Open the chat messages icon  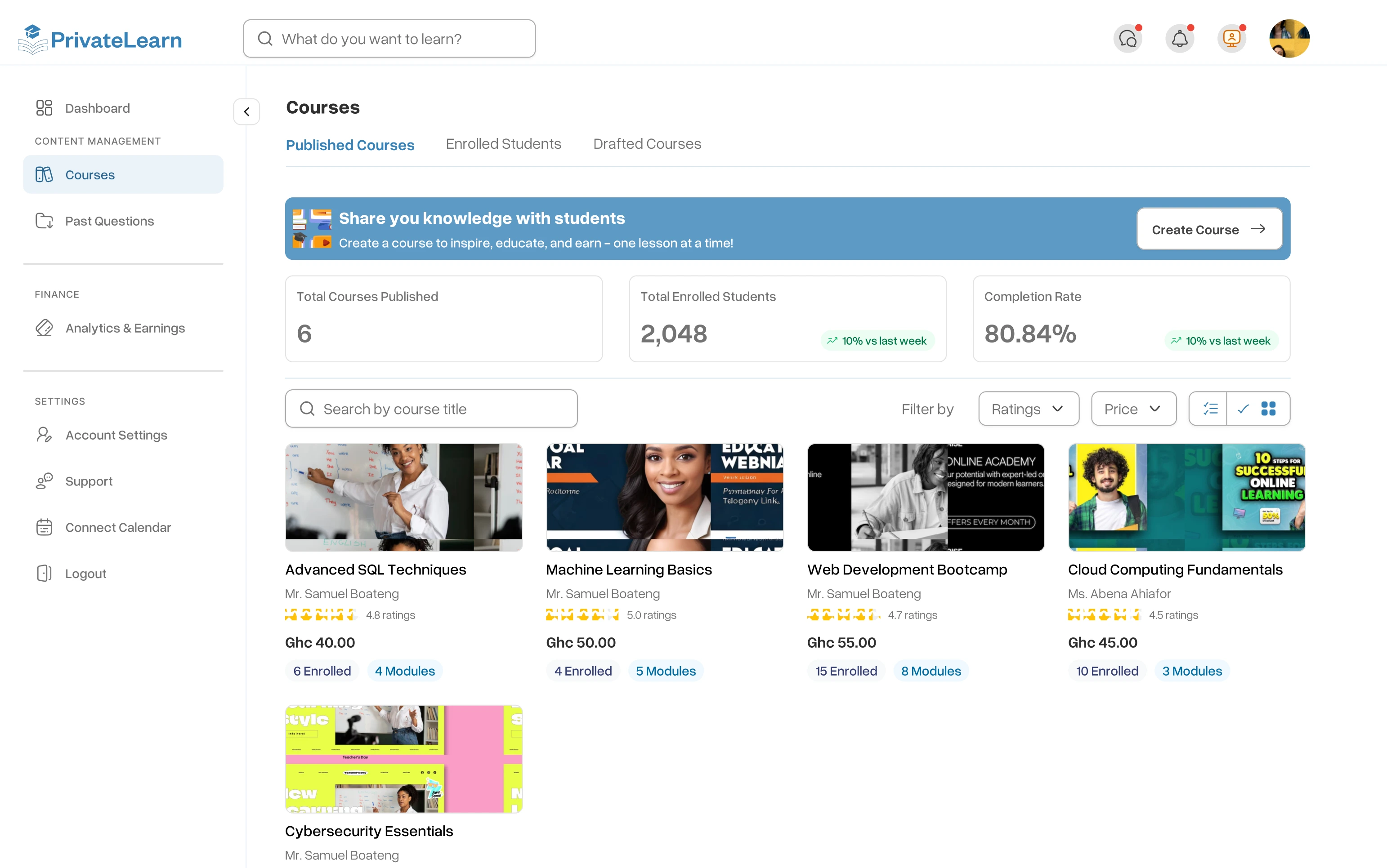(1127, 39)
